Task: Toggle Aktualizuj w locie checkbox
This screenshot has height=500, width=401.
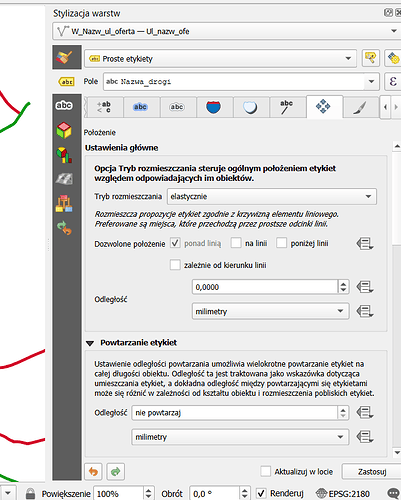Action: click(x=265, y=472)
